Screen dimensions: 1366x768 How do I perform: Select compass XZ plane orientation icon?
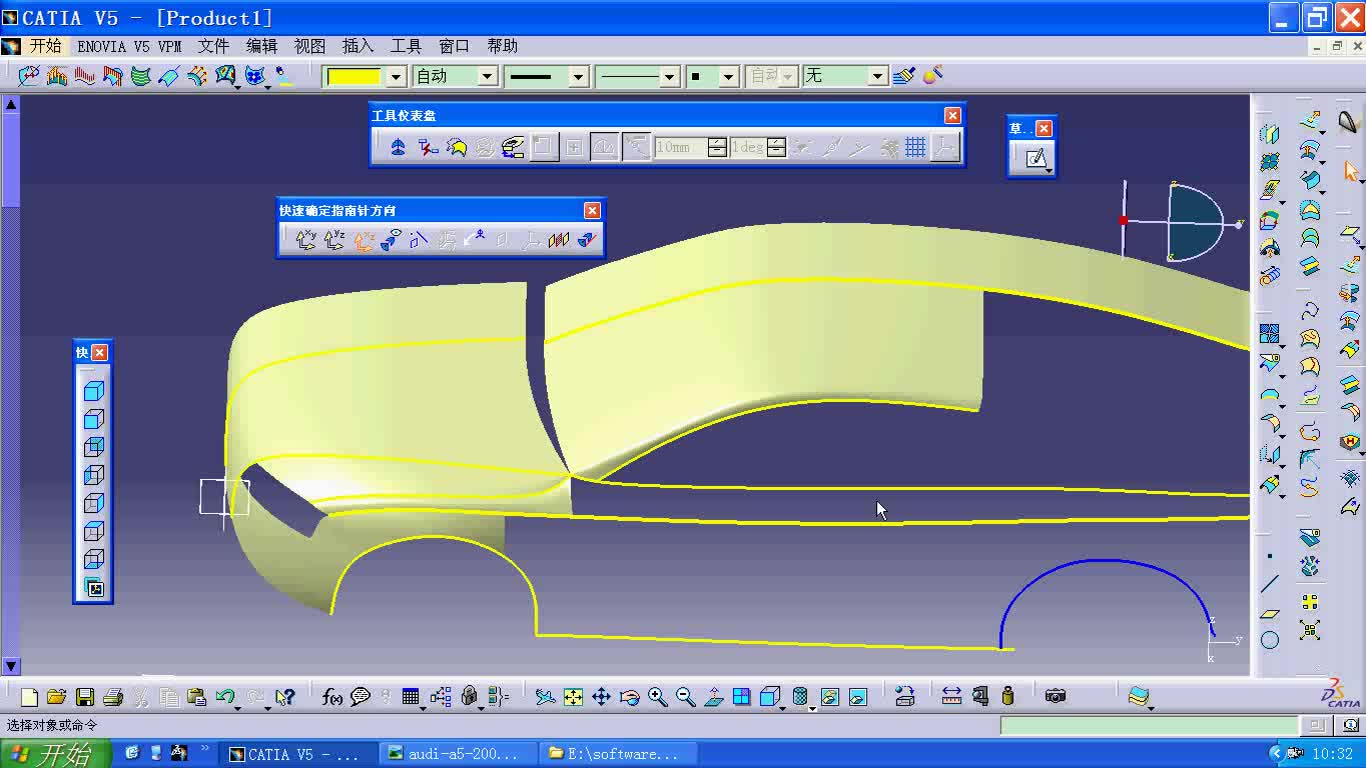click(x=363, y=239)
